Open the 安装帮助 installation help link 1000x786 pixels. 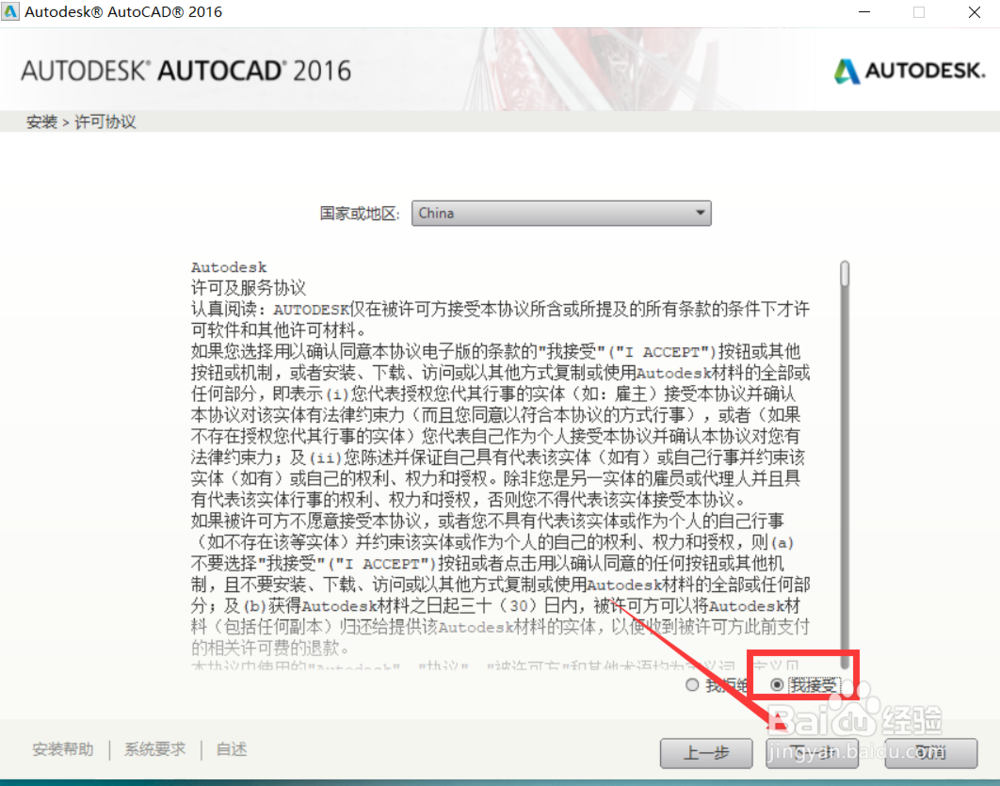[62, 749]
